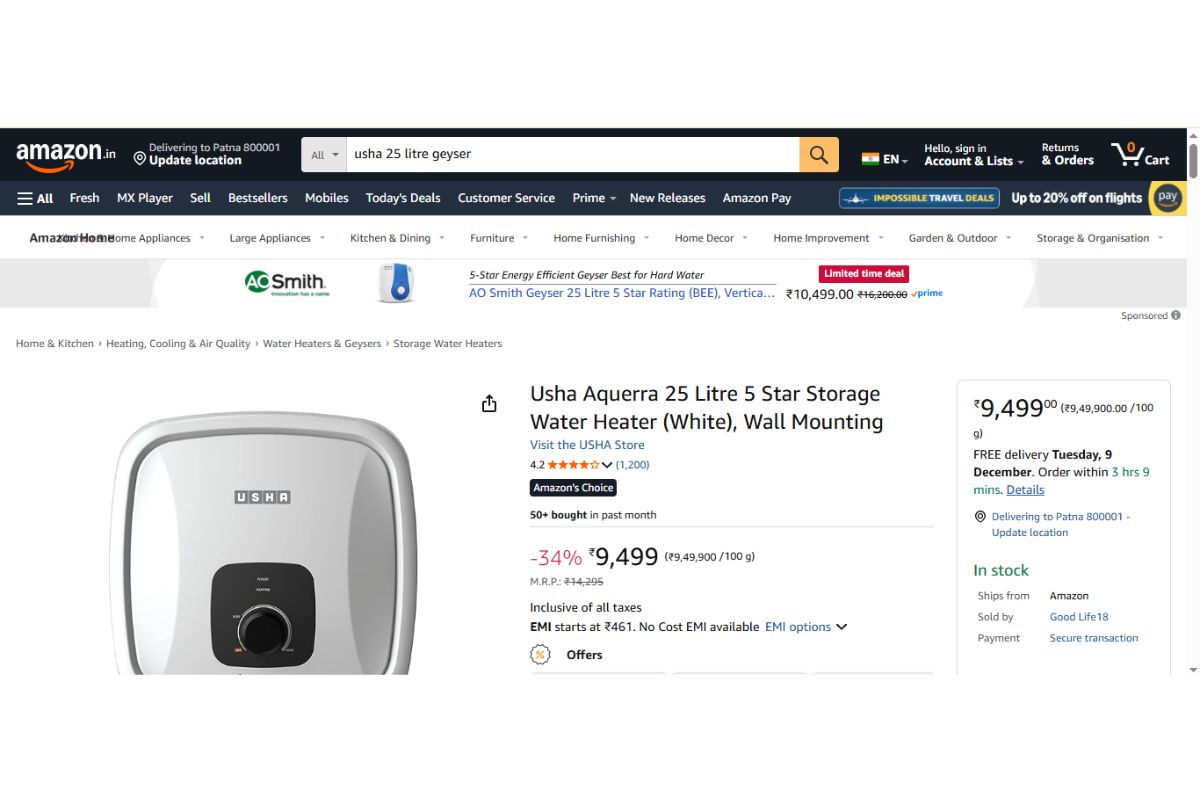The width and height of the screenshot is (1200, 800).
Task: Open the search category 'All' dropdown
Action: coord(323,155)
